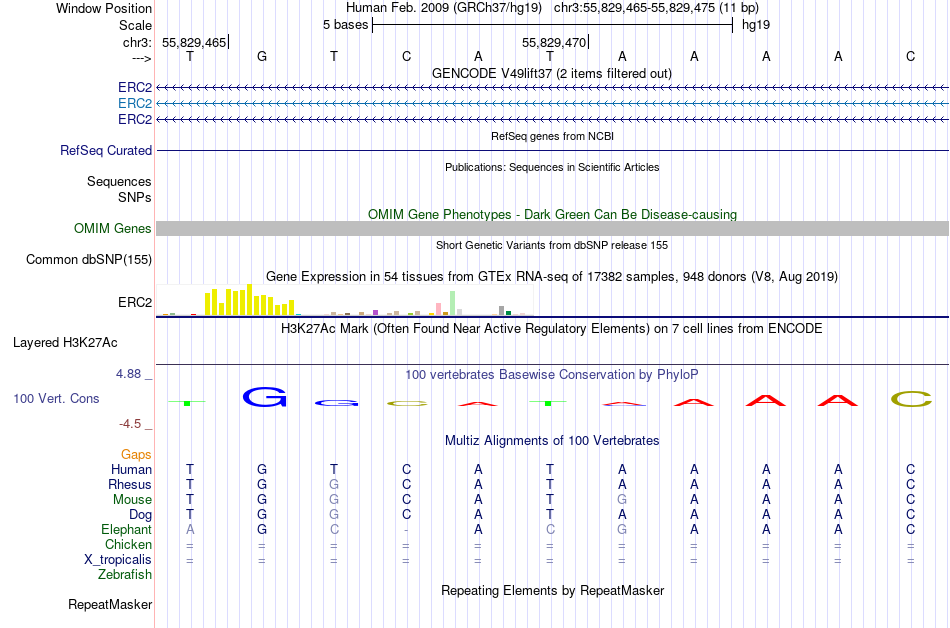This screenshot has height=628, width=950.
Task: Click the hg19 label beside scale bar
Action: click(x=756, y=25)
